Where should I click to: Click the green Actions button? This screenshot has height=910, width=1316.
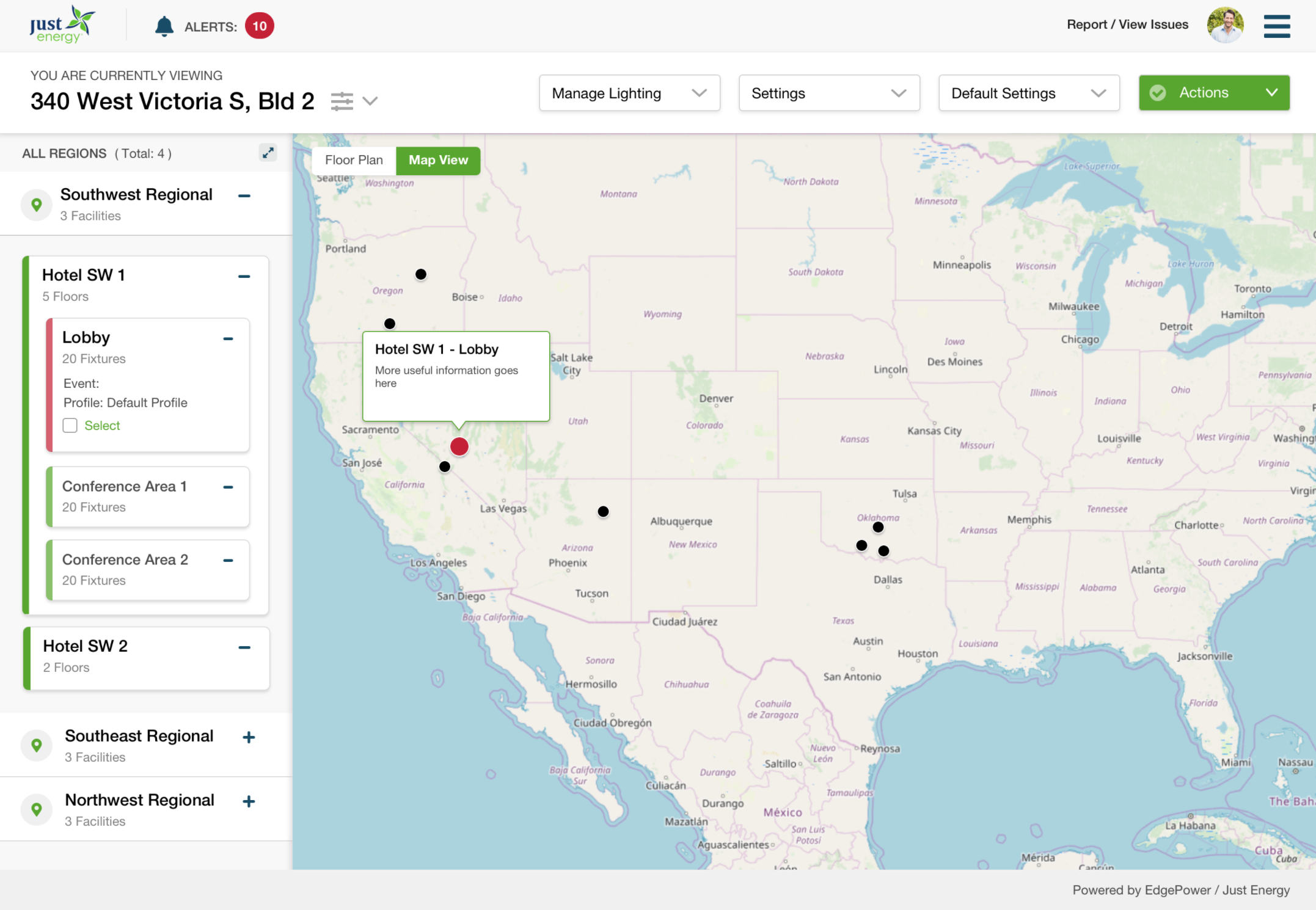coord(1213,93)
